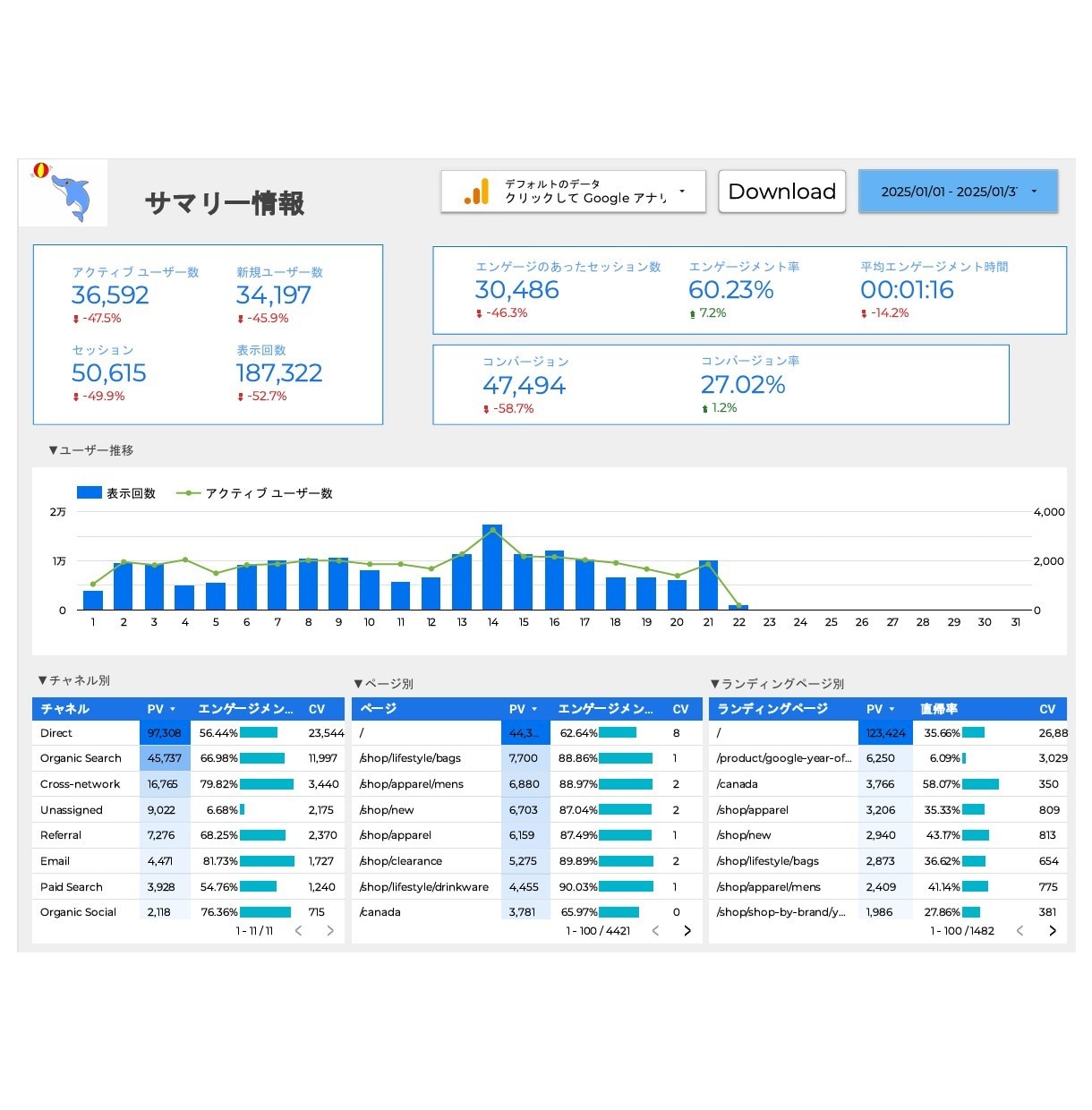
Task: Click the 97,308 PV cell
Action: 165,733
